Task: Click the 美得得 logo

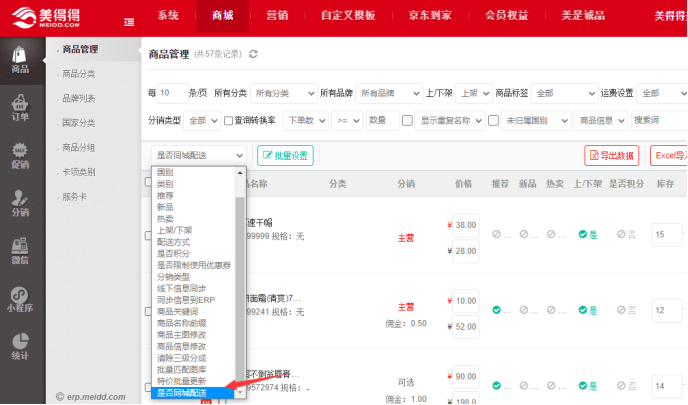Action: click(46, 18)
